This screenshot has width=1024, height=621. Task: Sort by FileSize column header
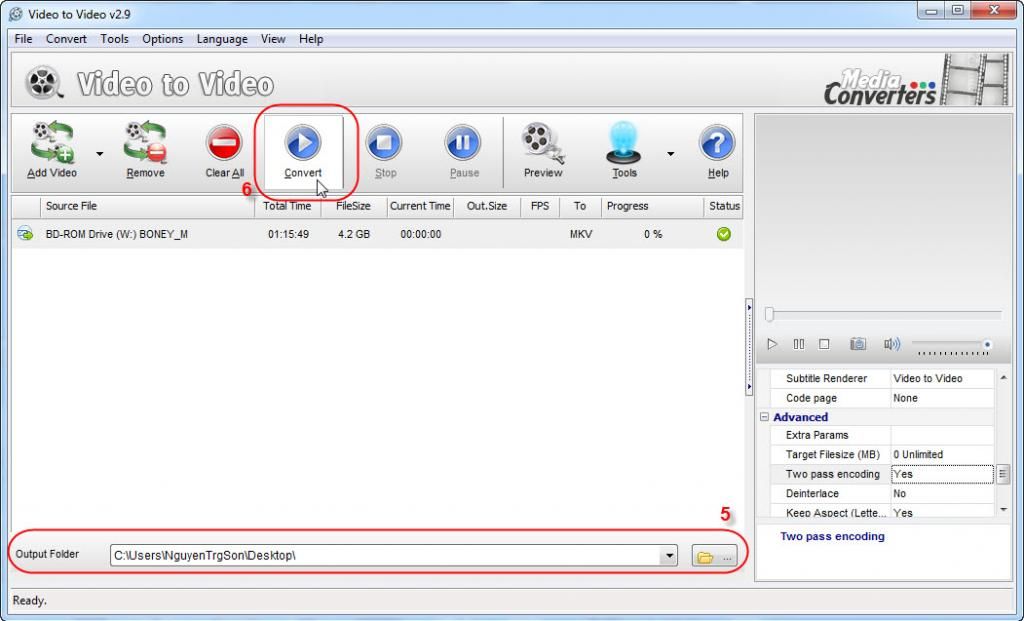pyautogui.click(x=353, y=206)
